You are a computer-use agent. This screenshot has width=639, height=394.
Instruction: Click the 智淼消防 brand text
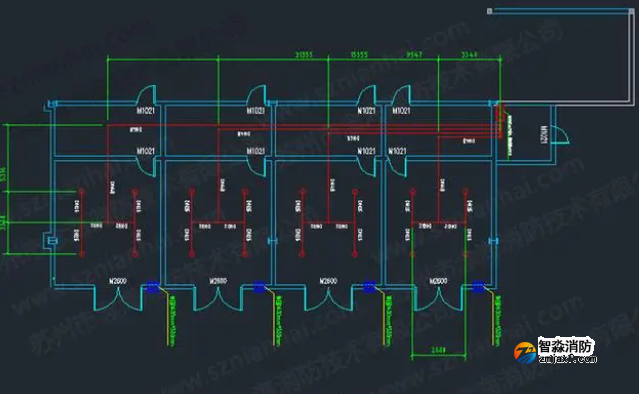[x=565, y=347]
